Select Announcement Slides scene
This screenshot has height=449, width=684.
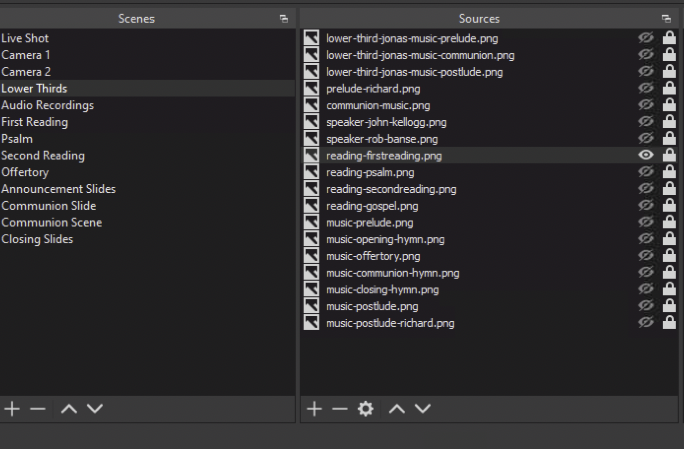[x=147, y=189]
